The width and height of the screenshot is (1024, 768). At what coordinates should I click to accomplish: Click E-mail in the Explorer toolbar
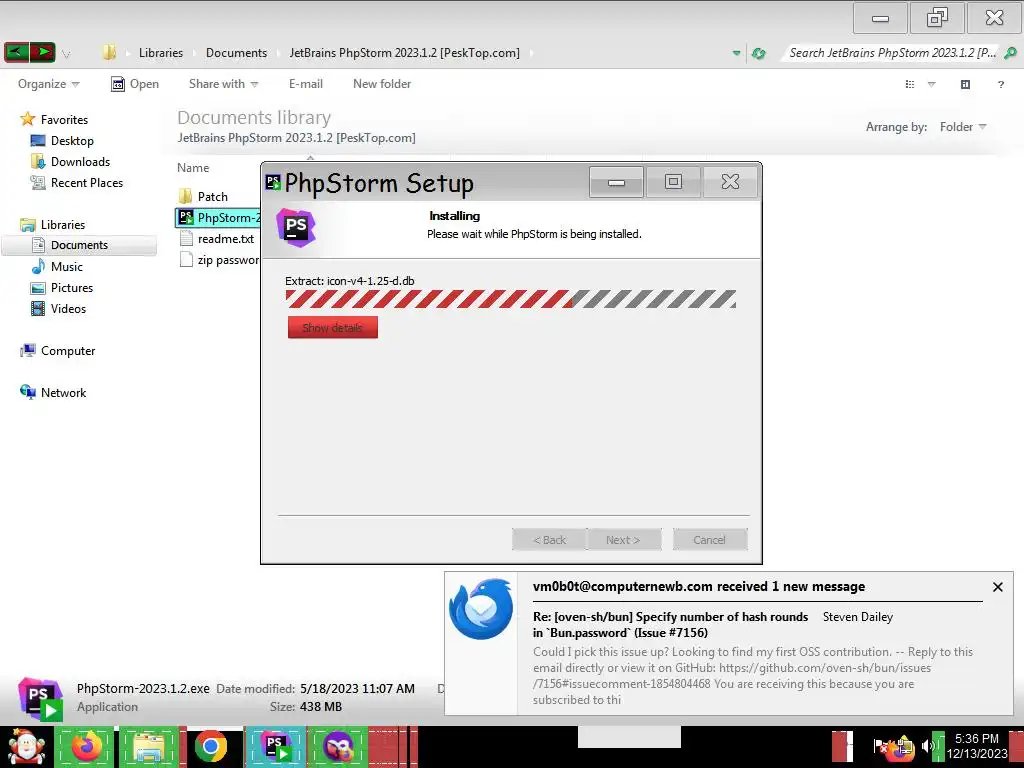point(306,84)
